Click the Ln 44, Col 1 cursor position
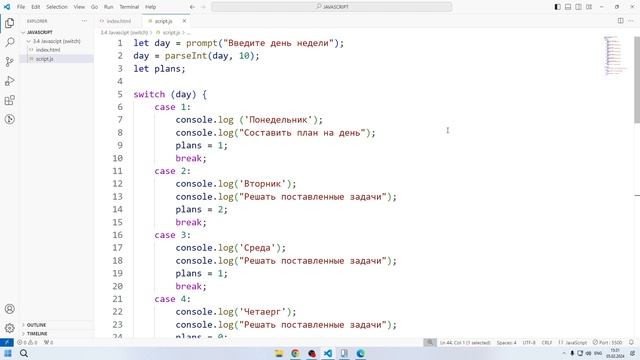The image size is (640, 360). click(465, 342)
